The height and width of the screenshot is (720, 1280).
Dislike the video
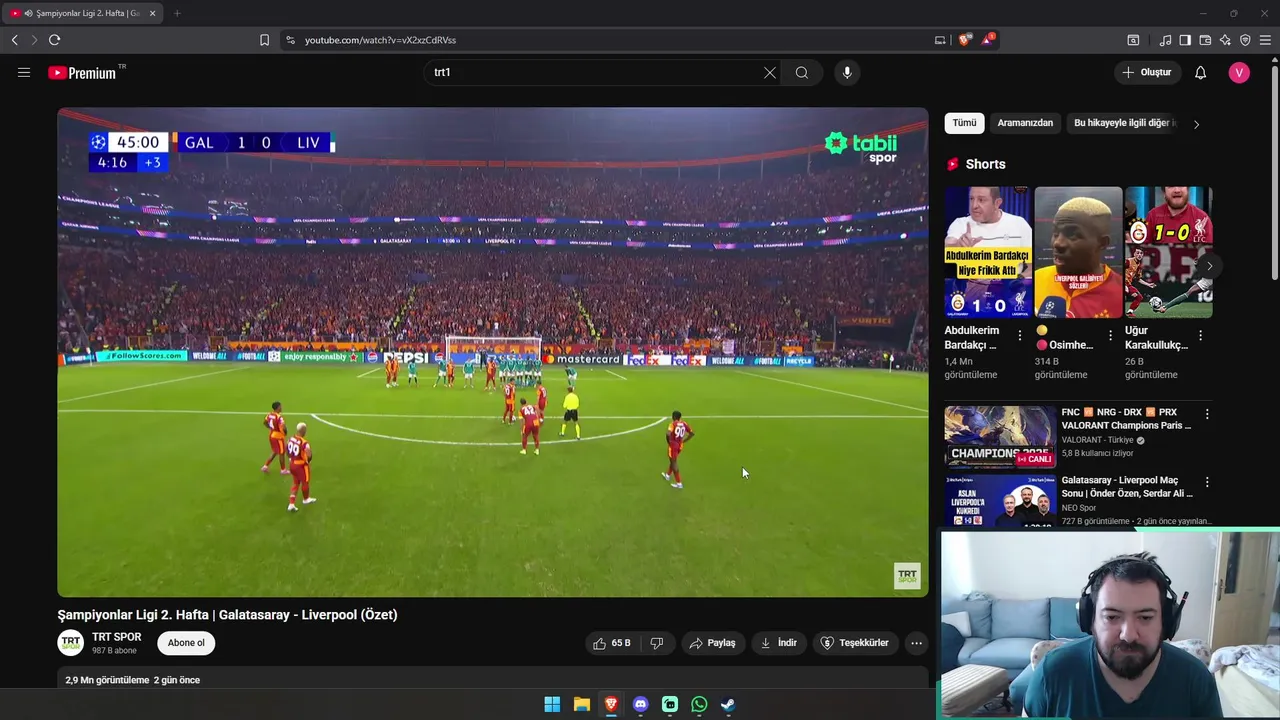point(657,643)
